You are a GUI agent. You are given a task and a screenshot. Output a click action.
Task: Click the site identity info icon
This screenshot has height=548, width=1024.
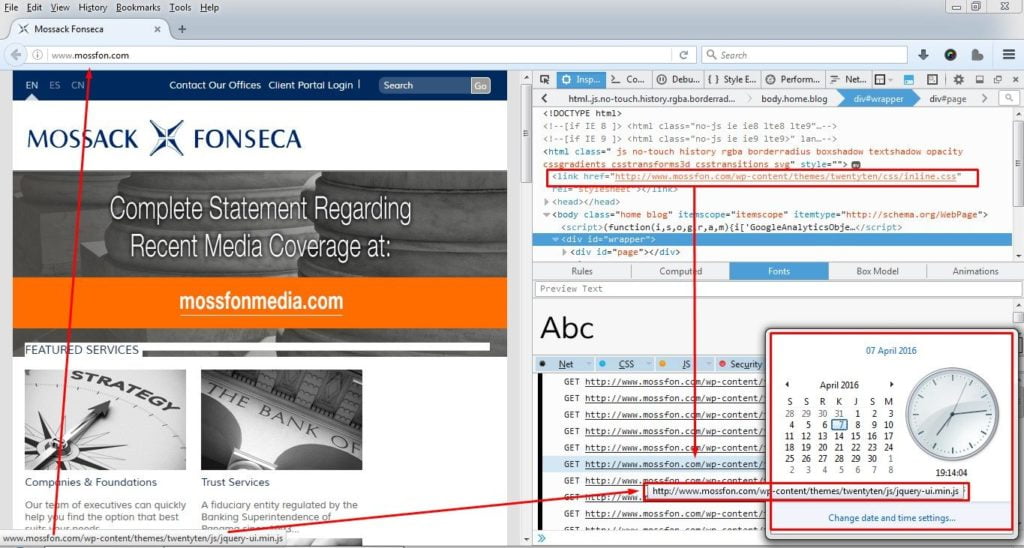(38, 55)
